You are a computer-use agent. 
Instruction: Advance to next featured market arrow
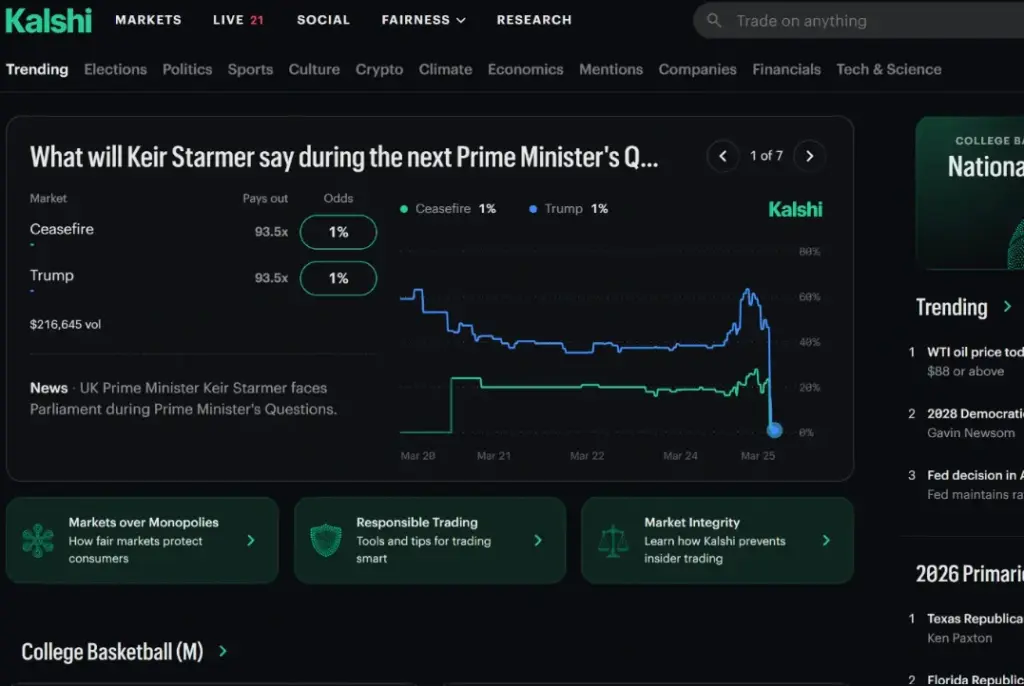(x=810, y=156)
